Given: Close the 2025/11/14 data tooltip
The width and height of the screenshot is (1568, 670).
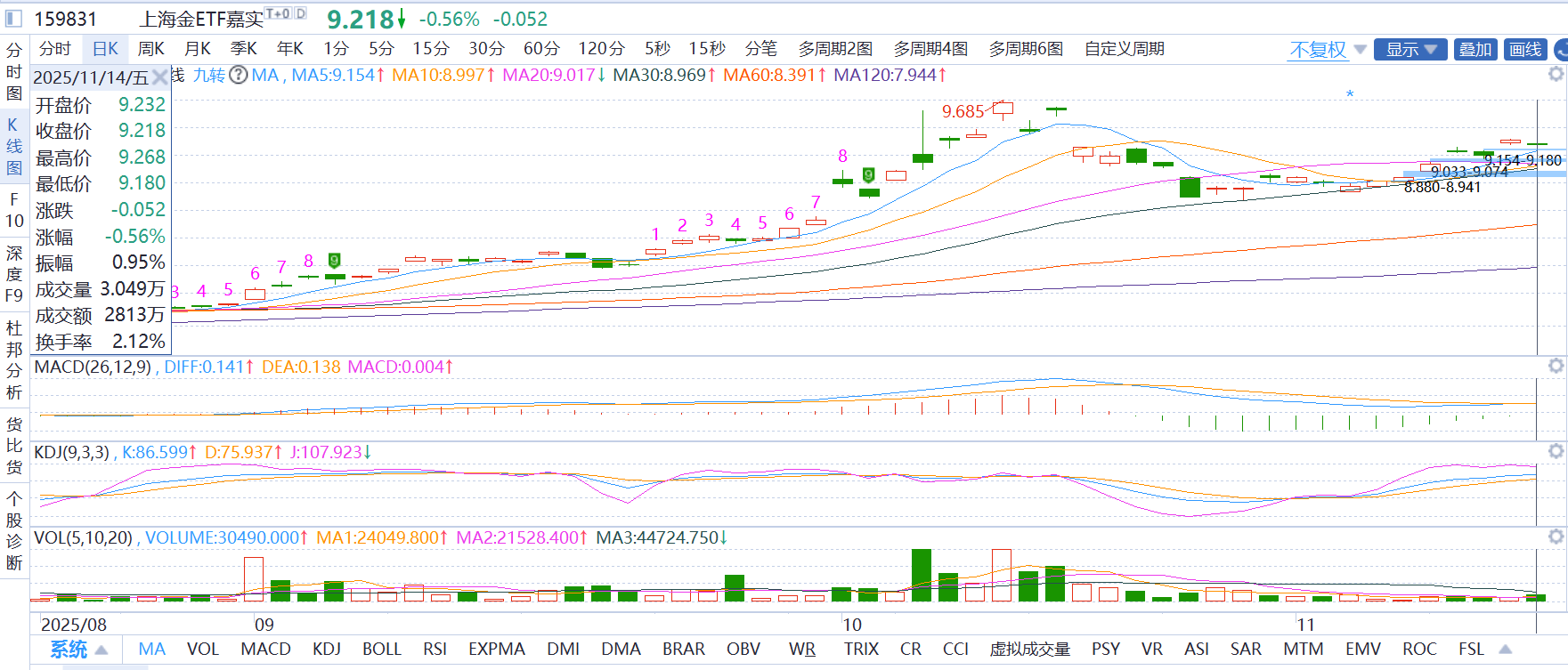Looking at the screenshot, I should [159, 77].
